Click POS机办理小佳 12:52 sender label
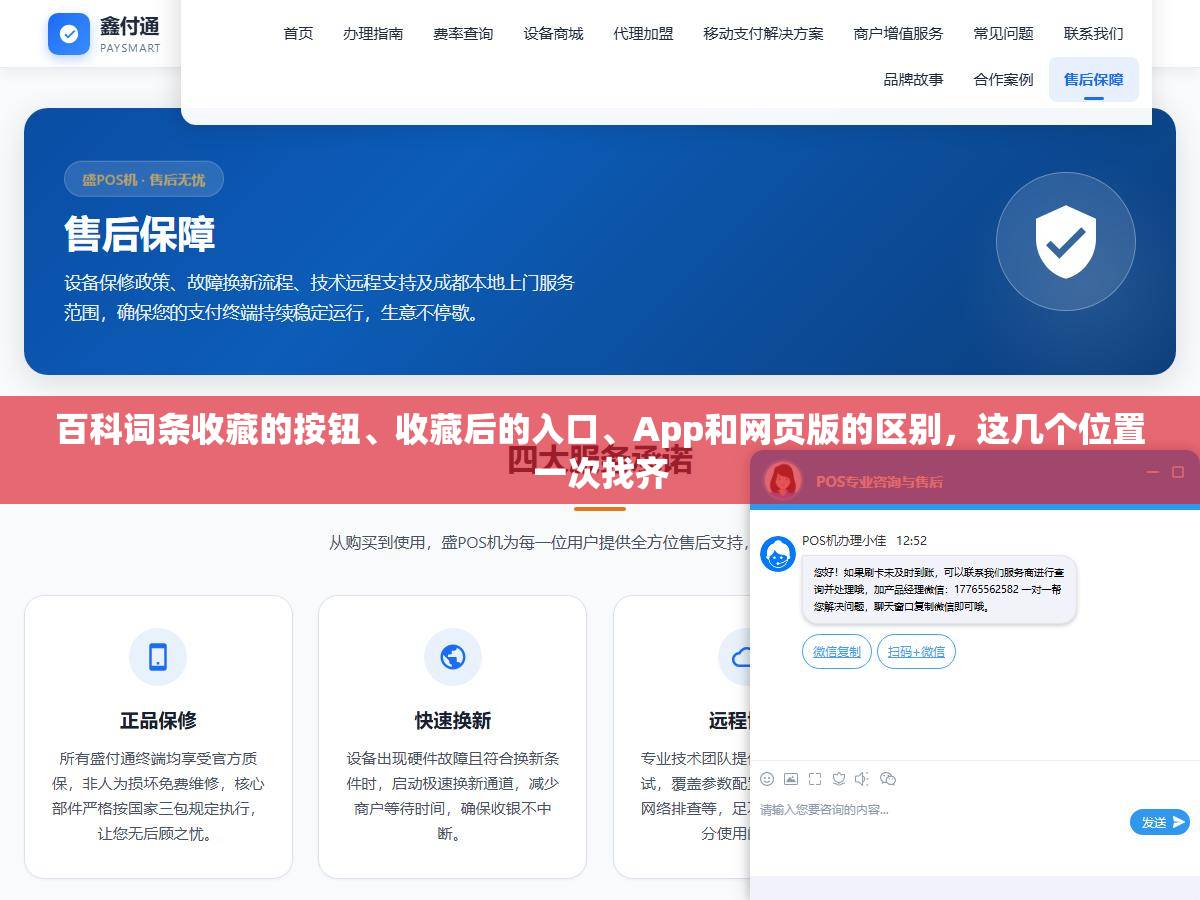The height and width of the screenshot is (900, 1200). tap(864, 540)
